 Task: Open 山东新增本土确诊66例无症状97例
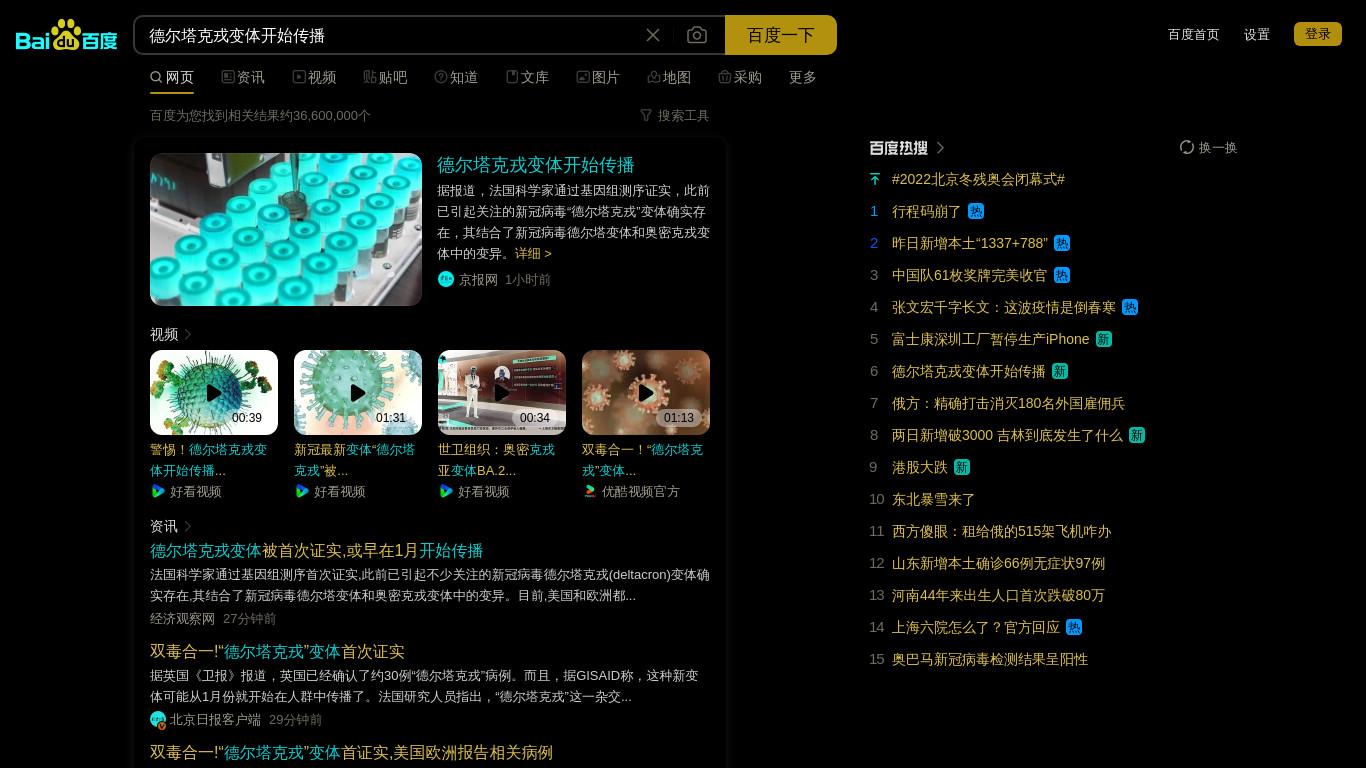pos(998,563)
